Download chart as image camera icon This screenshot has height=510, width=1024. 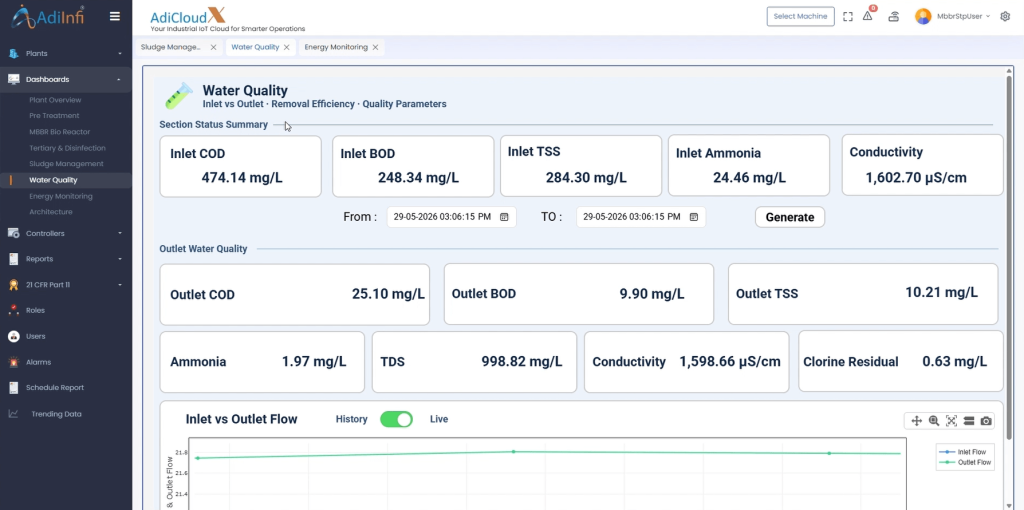point(987,421)
